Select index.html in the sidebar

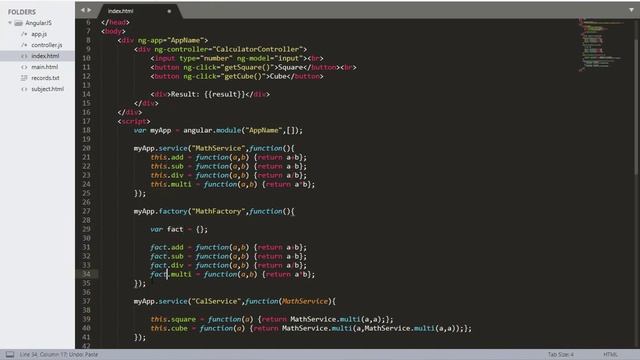[x=45, y=56]
